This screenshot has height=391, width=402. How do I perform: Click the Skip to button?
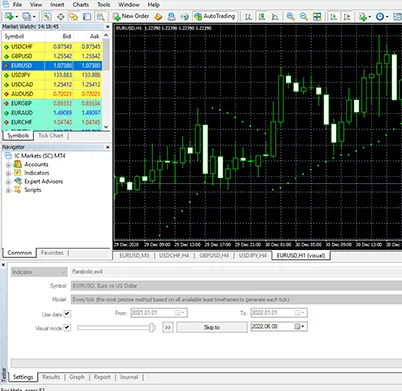click(212, 327)
